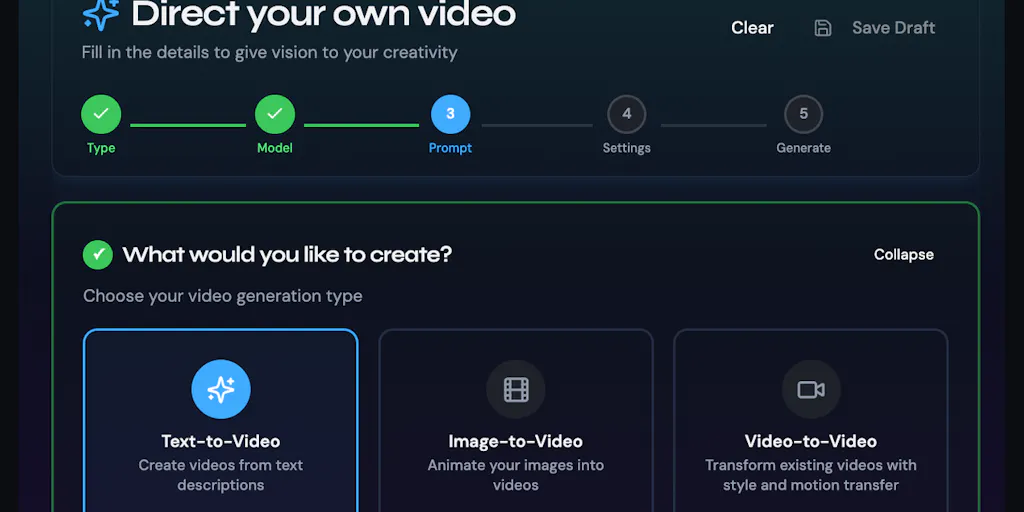Click the Type step label
The width and height of the screenshot is (1024, 512).
click(101, 148)
